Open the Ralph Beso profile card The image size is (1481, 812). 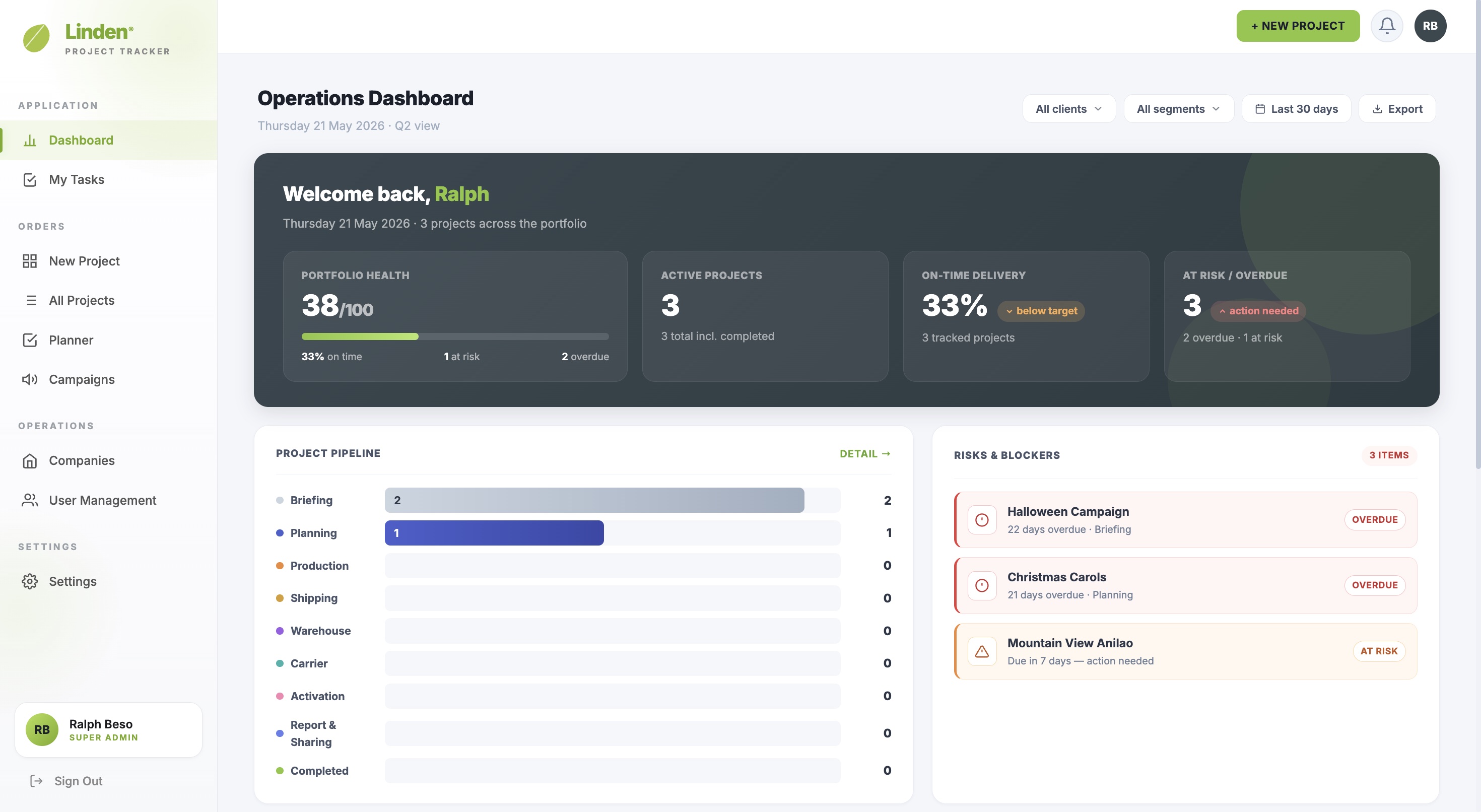109,730
